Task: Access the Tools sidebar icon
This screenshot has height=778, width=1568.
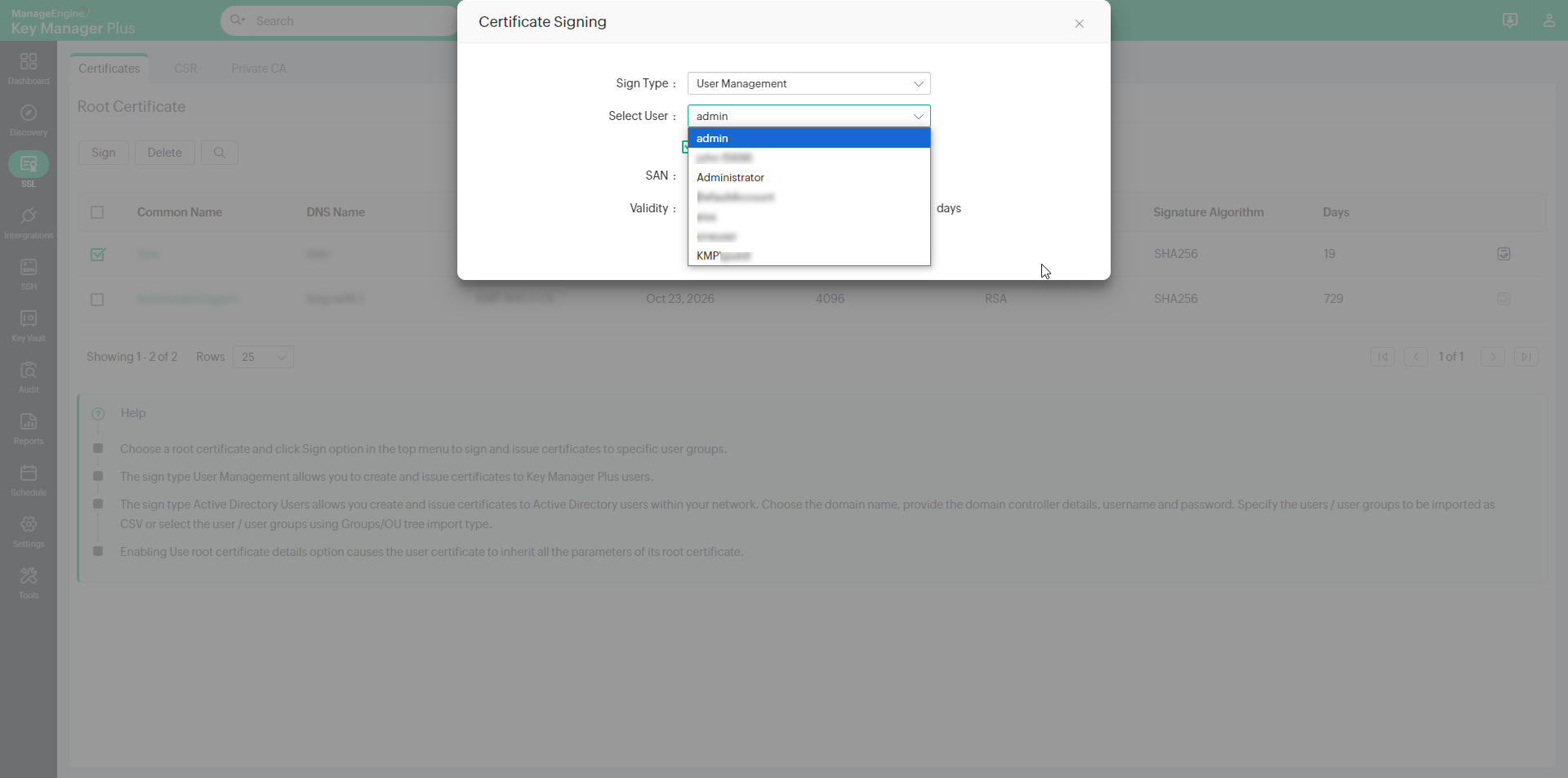Action: [x=29, y=581]
